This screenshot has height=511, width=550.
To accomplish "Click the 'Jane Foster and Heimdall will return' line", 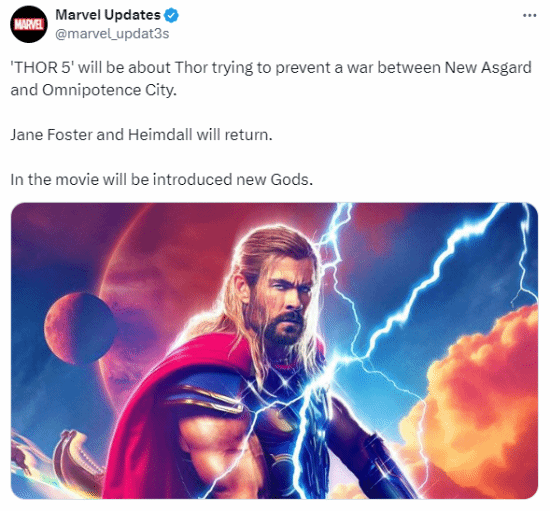I will [x=141, y=135].
